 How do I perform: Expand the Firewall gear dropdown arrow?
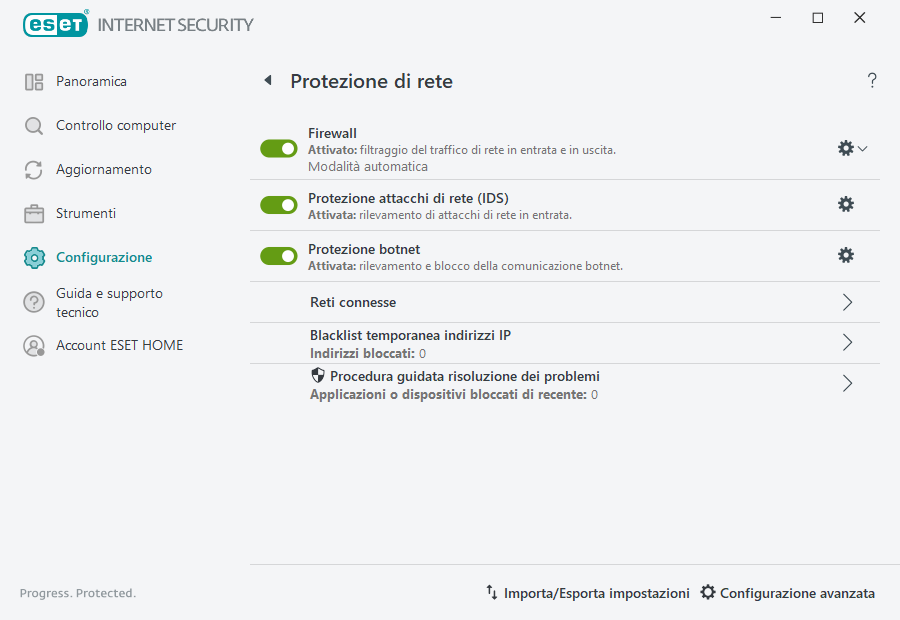tap(862, 147)
